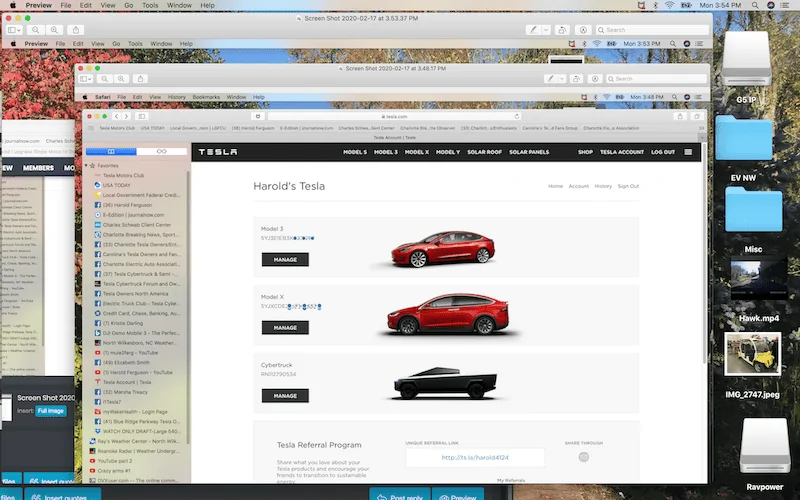The width and height of the screenshot is (800, 500).
Task: Open Tesla hamburger menu icon
Action: pos(688,152)
